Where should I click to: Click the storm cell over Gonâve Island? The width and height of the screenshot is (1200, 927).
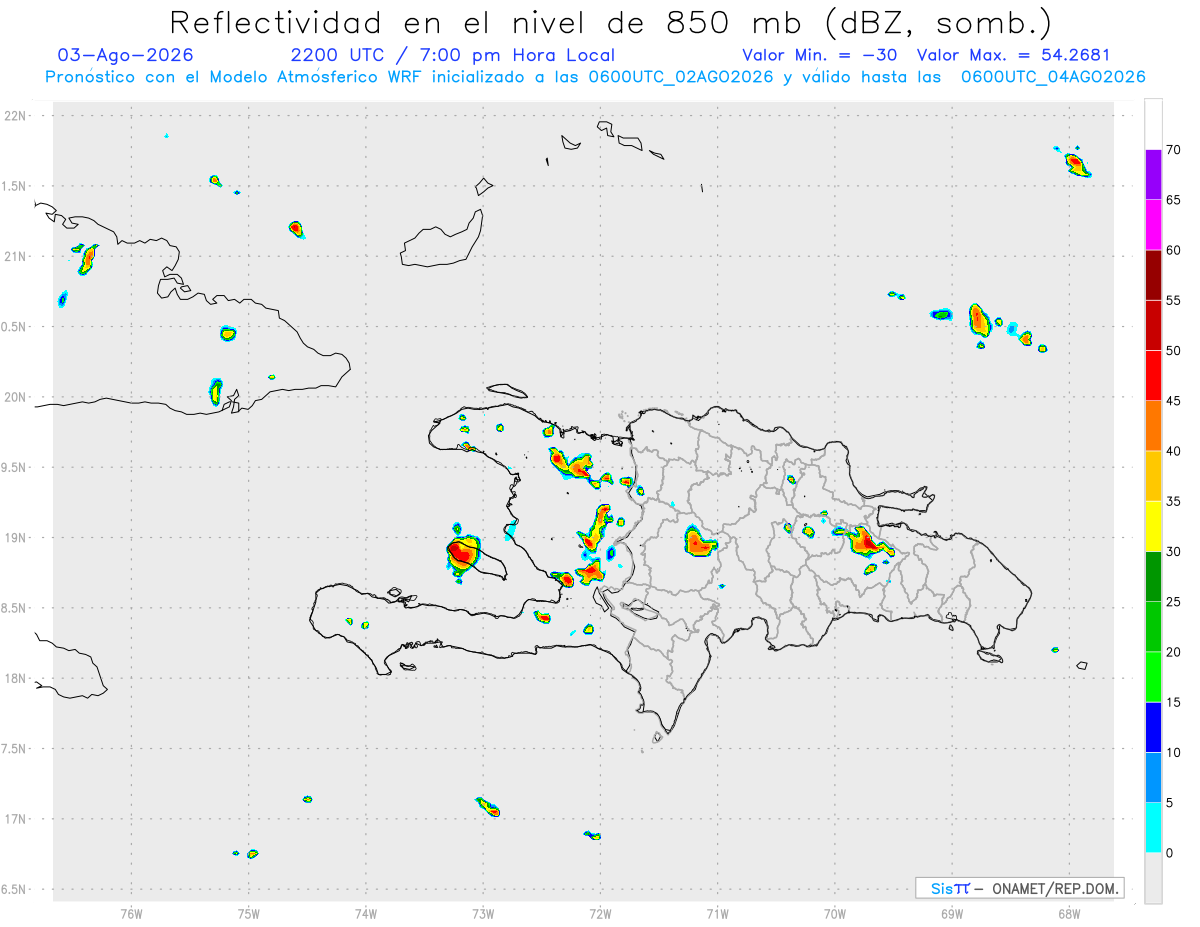(x=462, y=554)
